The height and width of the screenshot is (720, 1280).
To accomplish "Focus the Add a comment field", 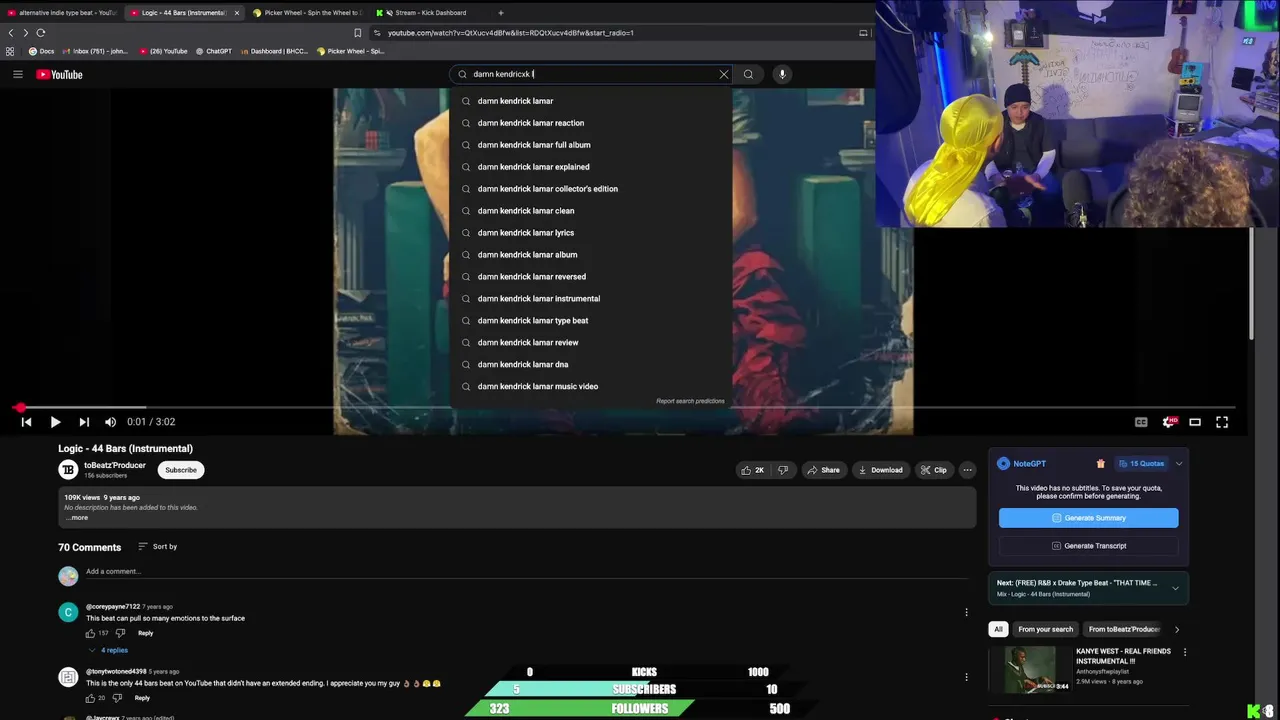I will 527,571.
